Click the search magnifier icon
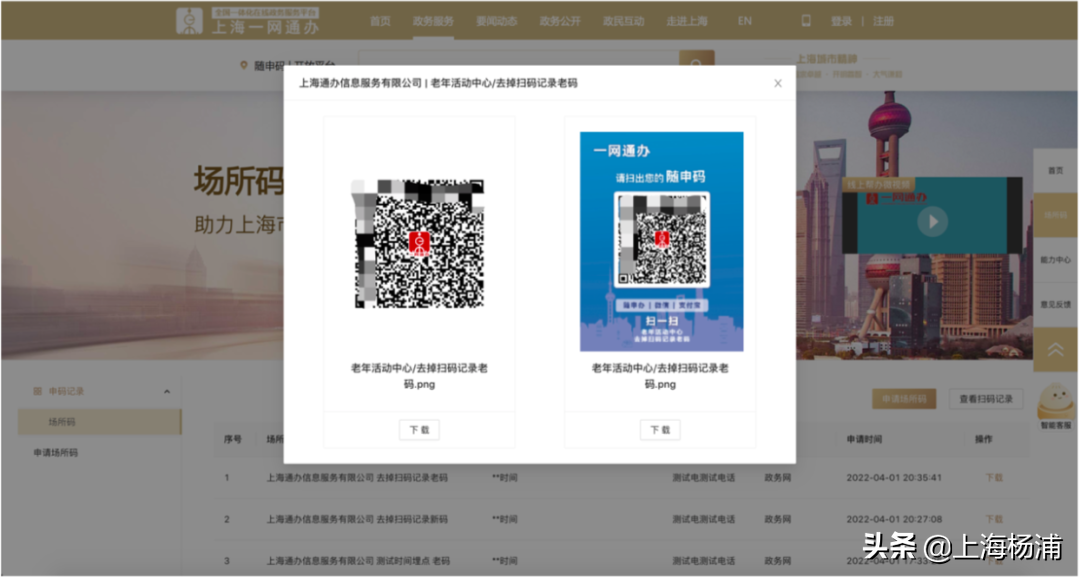Viewport: 1080px width, 579px height. point(696,65)
